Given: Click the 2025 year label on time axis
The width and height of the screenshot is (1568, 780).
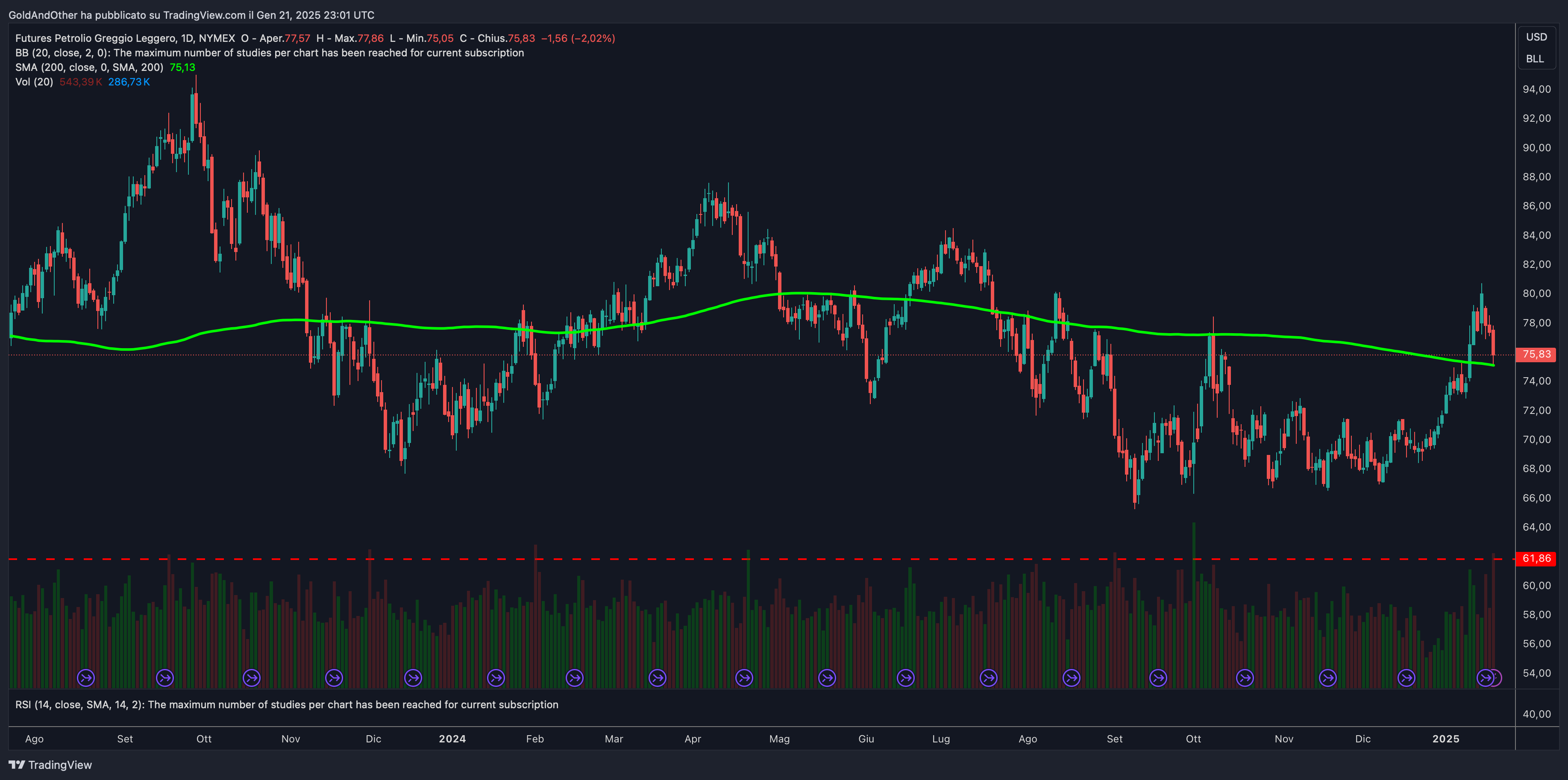Looking at the screenshot, I should click(x=1446, y=739).
